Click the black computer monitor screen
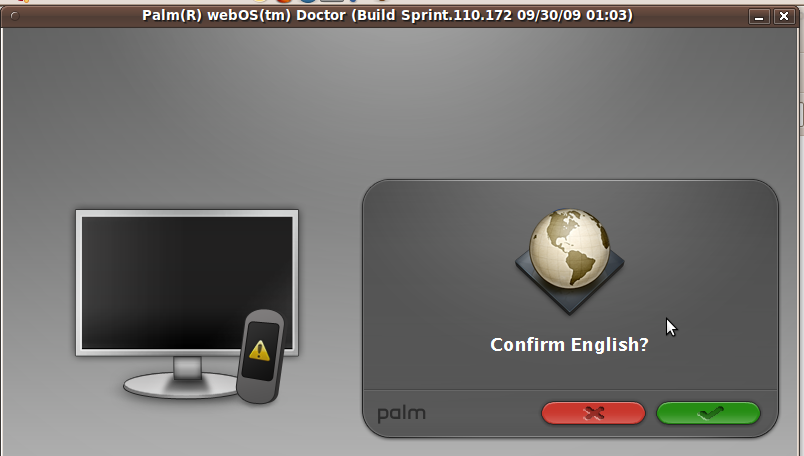Image resolution: width=804 pixels, height=456 pixels. coord(187,282)
